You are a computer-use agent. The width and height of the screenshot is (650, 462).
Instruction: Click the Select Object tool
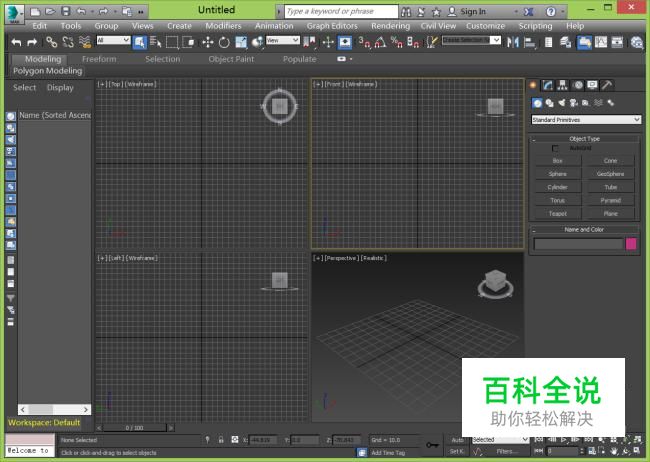pyautogui.click(x=139, y=42)
